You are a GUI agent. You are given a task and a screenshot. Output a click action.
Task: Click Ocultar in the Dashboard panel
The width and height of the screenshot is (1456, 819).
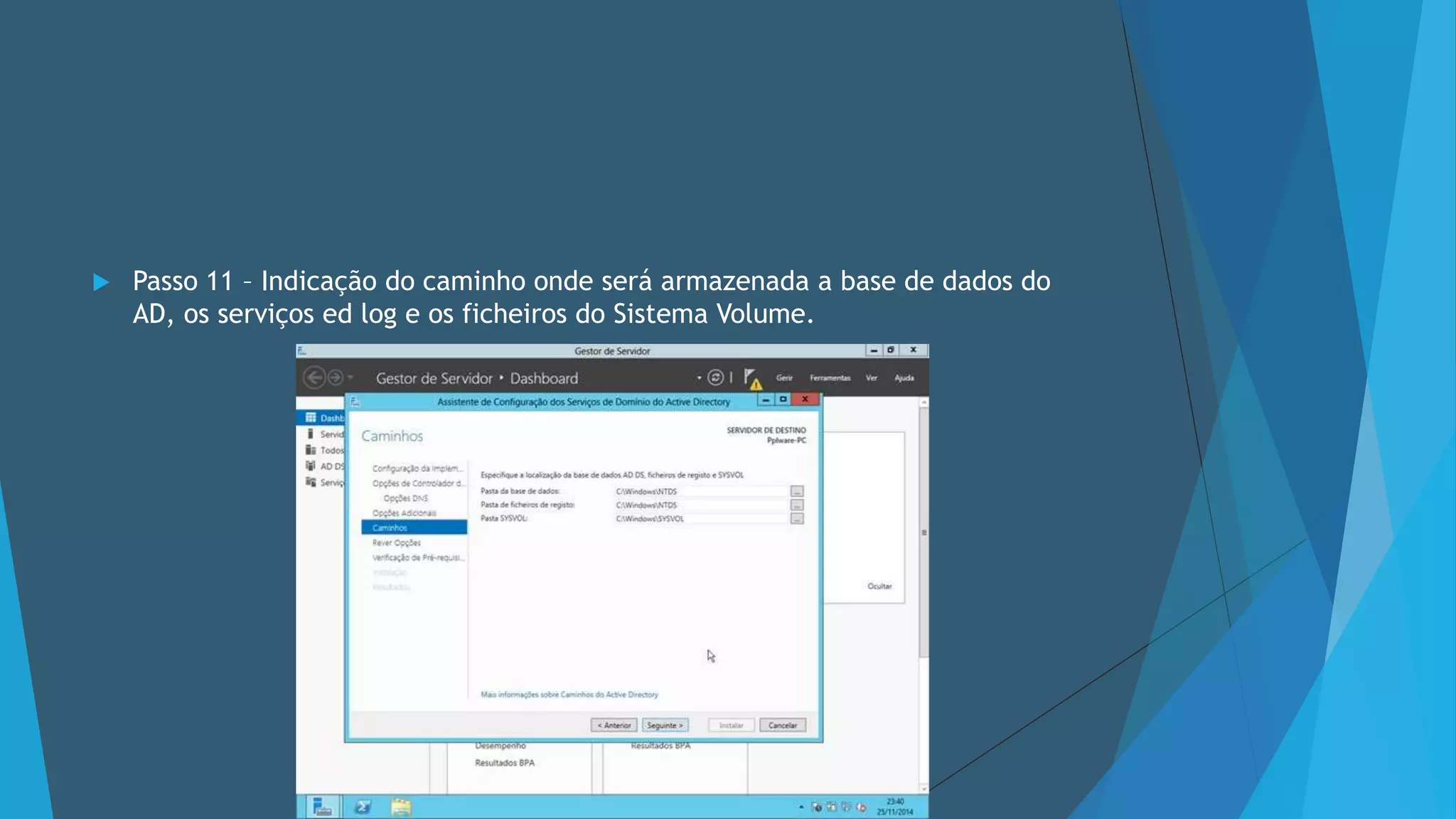[879, 587]
